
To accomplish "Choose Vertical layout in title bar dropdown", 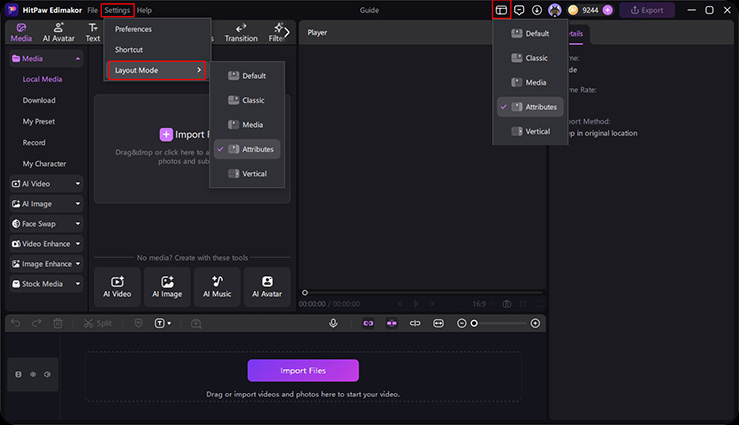I will (530, 131).
